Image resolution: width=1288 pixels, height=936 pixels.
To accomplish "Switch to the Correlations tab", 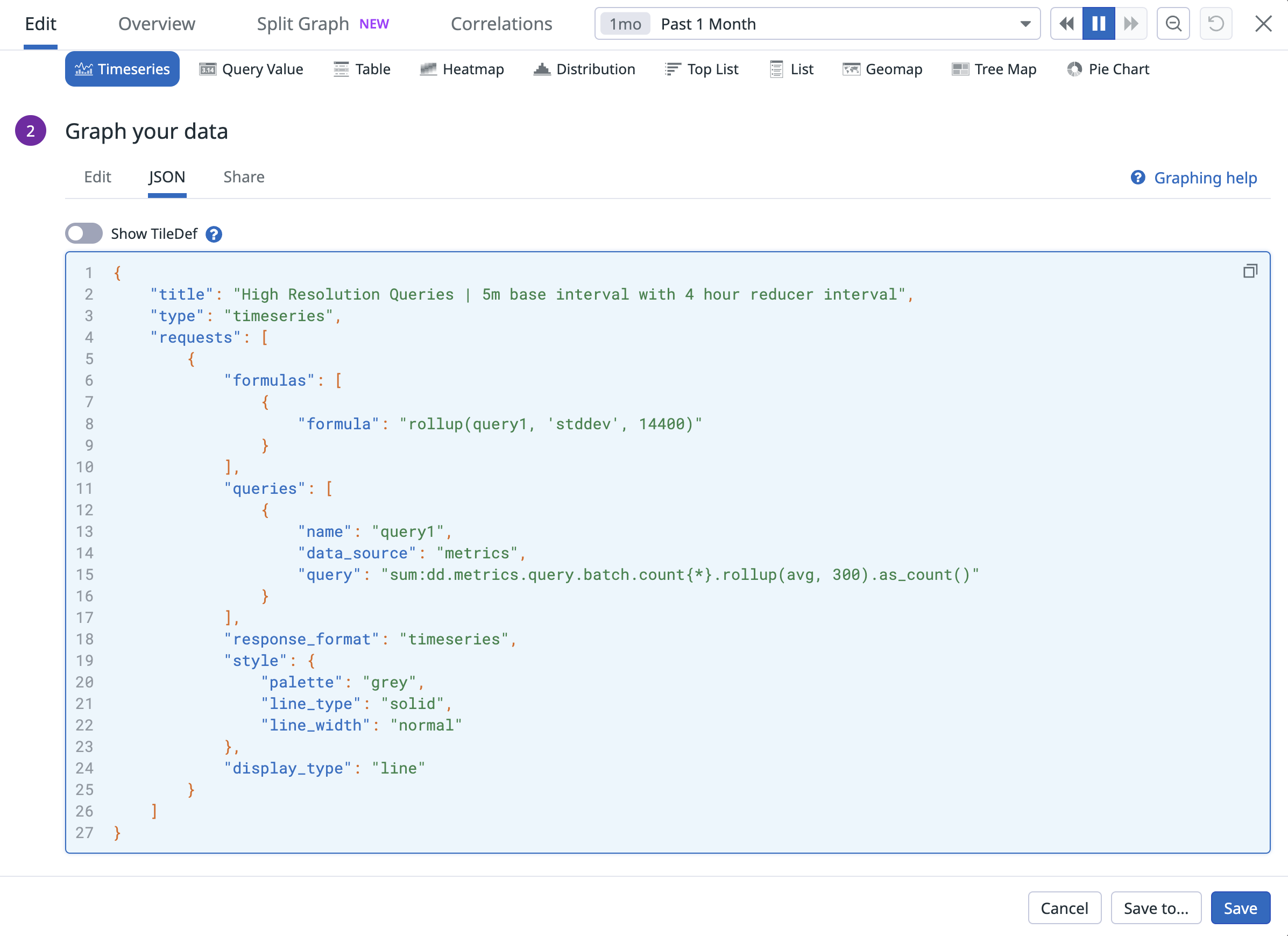I will tap(501, 23).
